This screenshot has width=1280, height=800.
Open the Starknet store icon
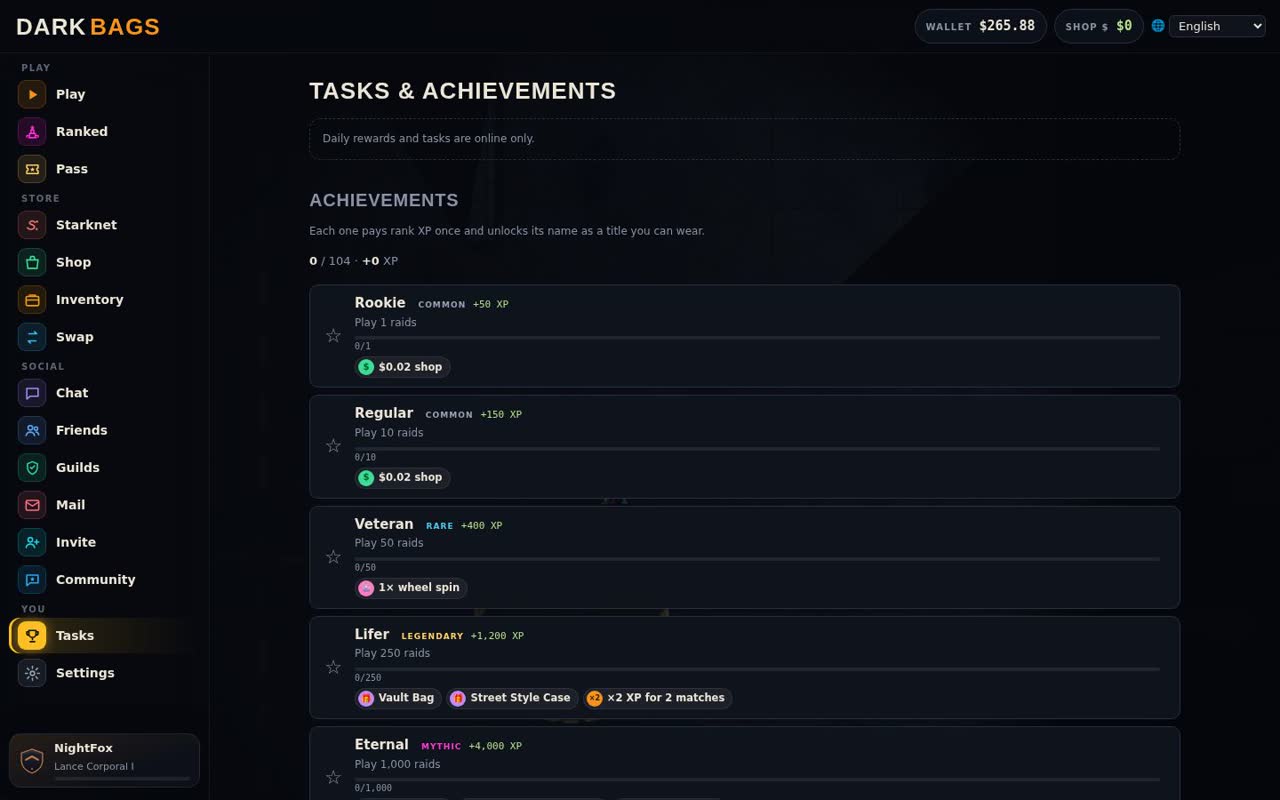click(x=32, y=225)
